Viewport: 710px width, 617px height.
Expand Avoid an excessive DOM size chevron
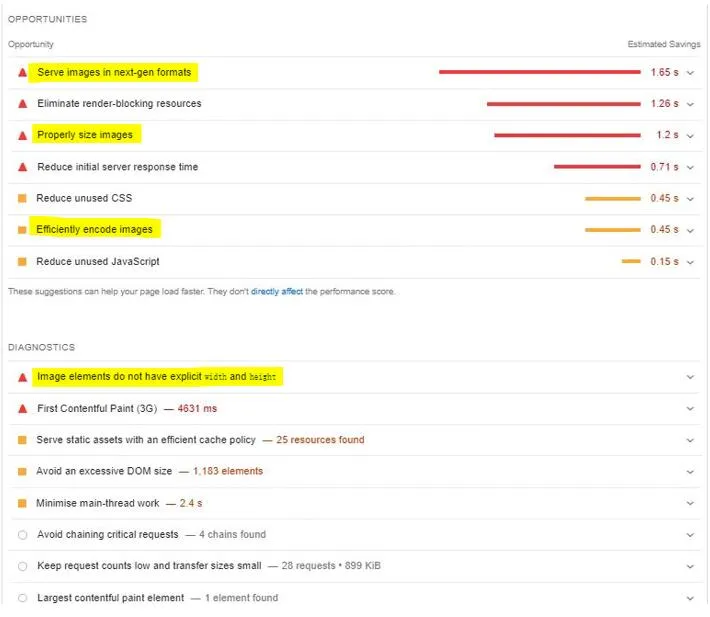click(690, 471)
